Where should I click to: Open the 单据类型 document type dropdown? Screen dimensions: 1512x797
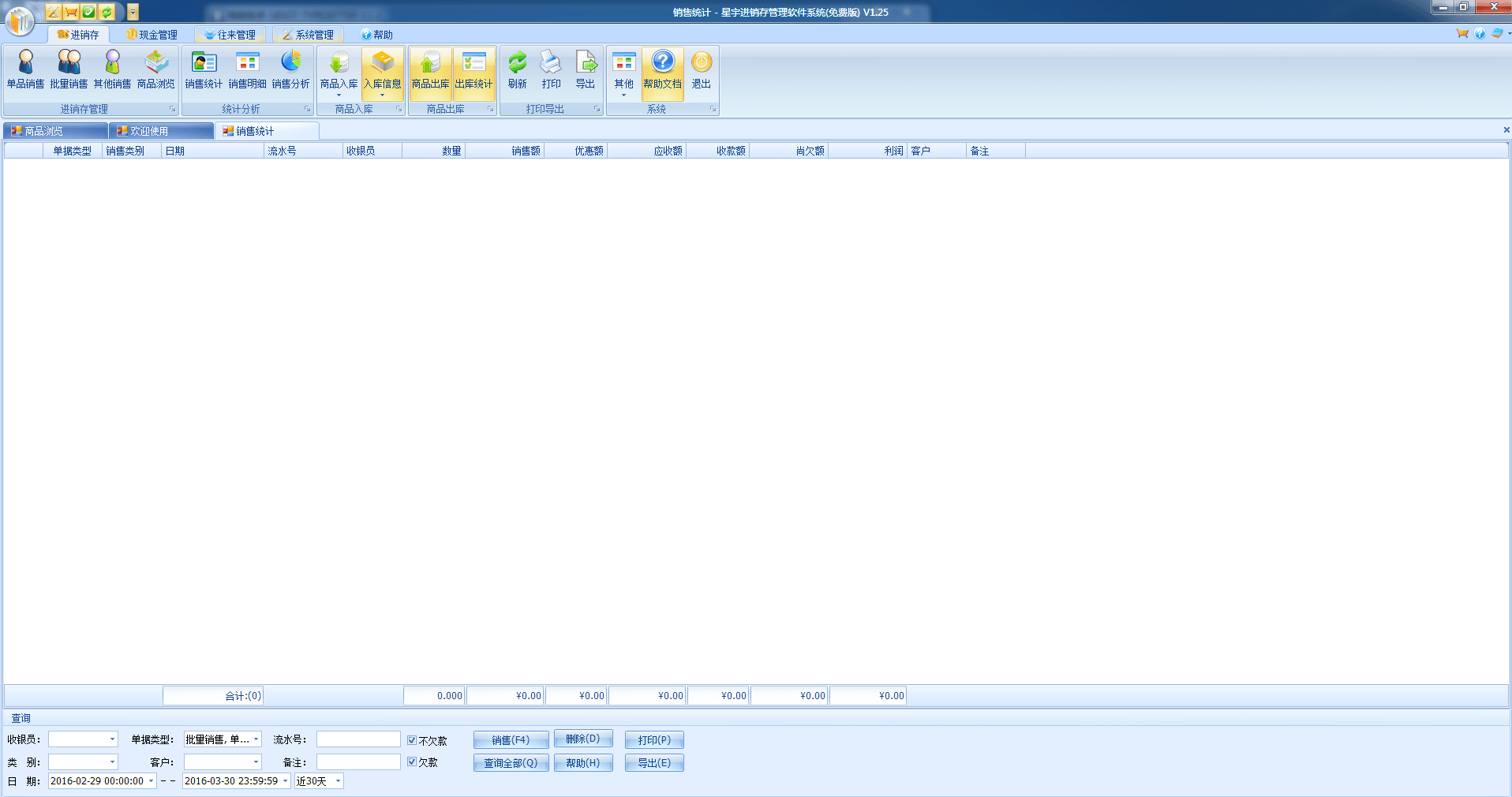pyautogui.click(x=256, y=739)
